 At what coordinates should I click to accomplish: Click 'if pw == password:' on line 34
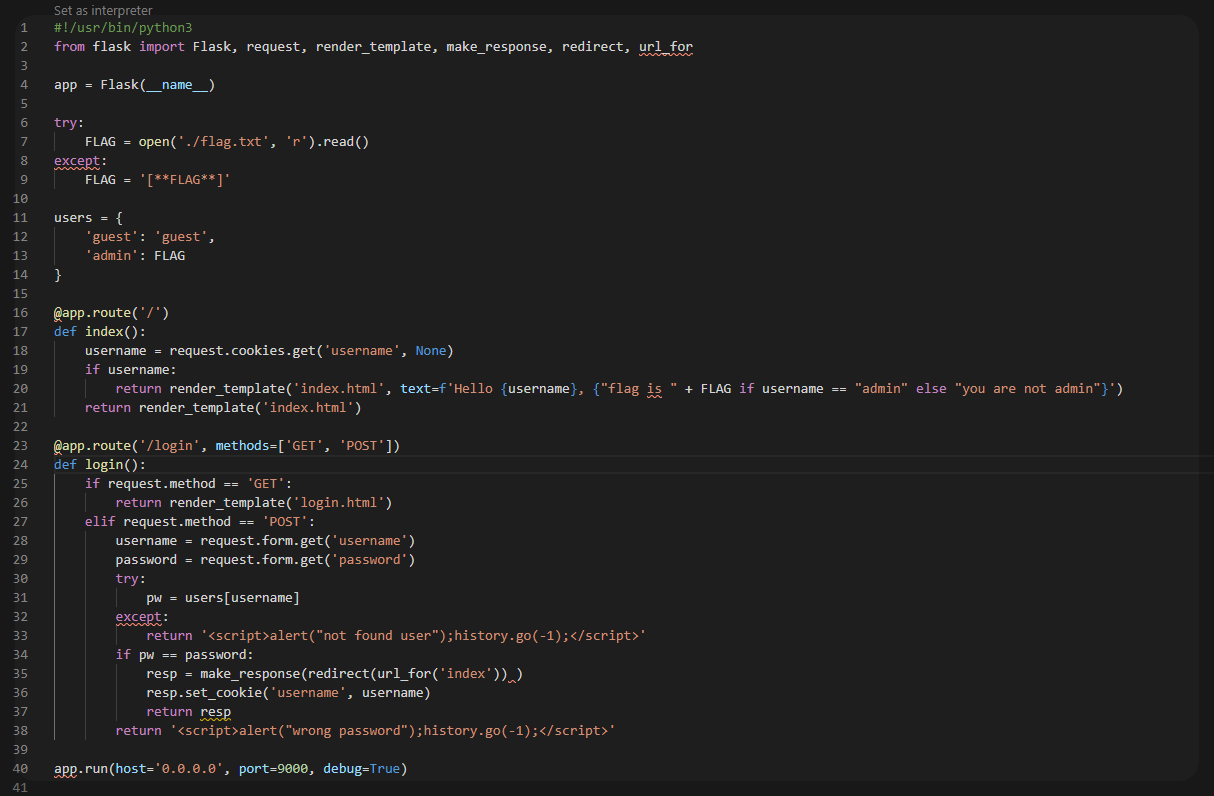(185, 655)
